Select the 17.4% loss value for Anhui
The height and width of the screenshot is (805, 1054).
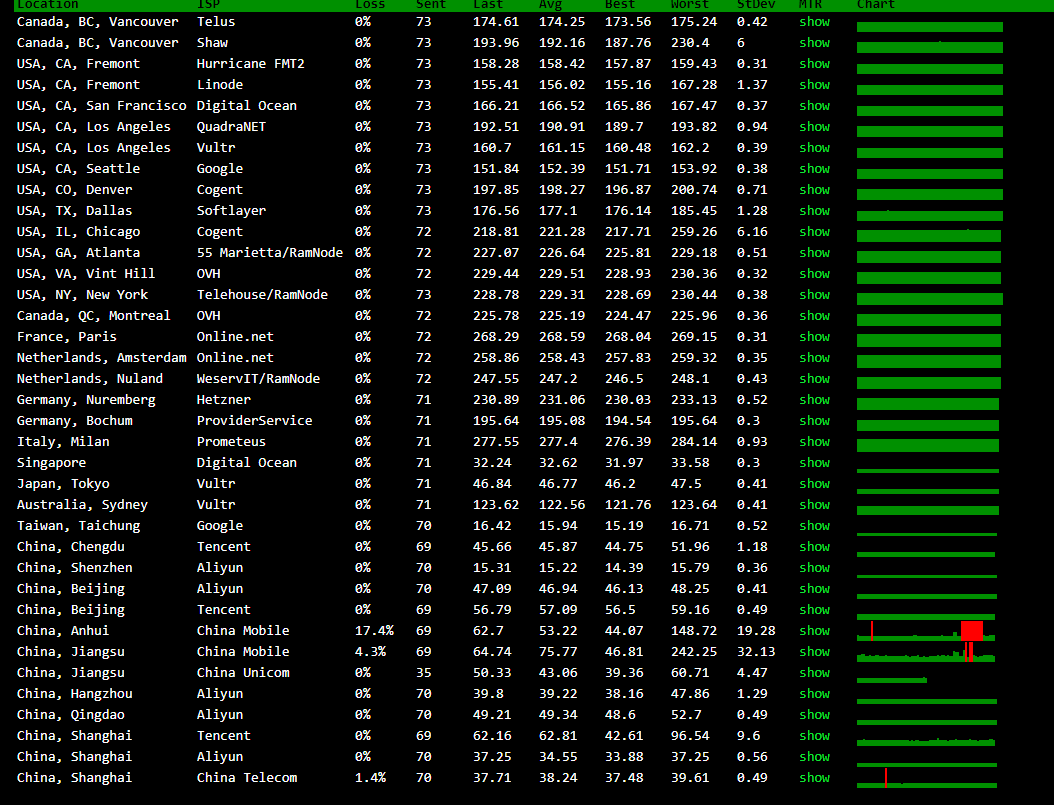pos(374,630)
